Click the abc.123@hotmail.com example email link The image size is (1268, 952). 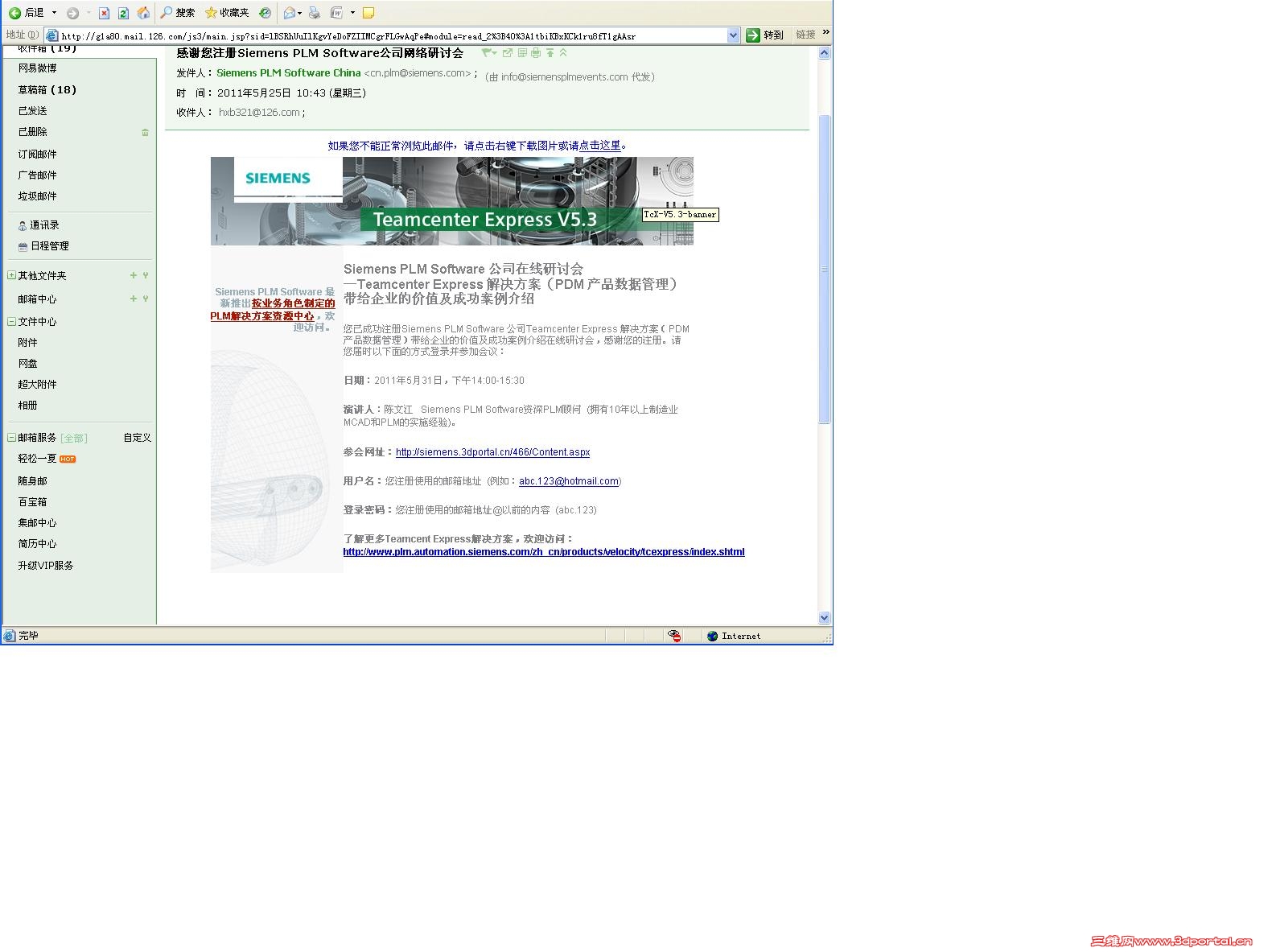[x=569, y=481]
